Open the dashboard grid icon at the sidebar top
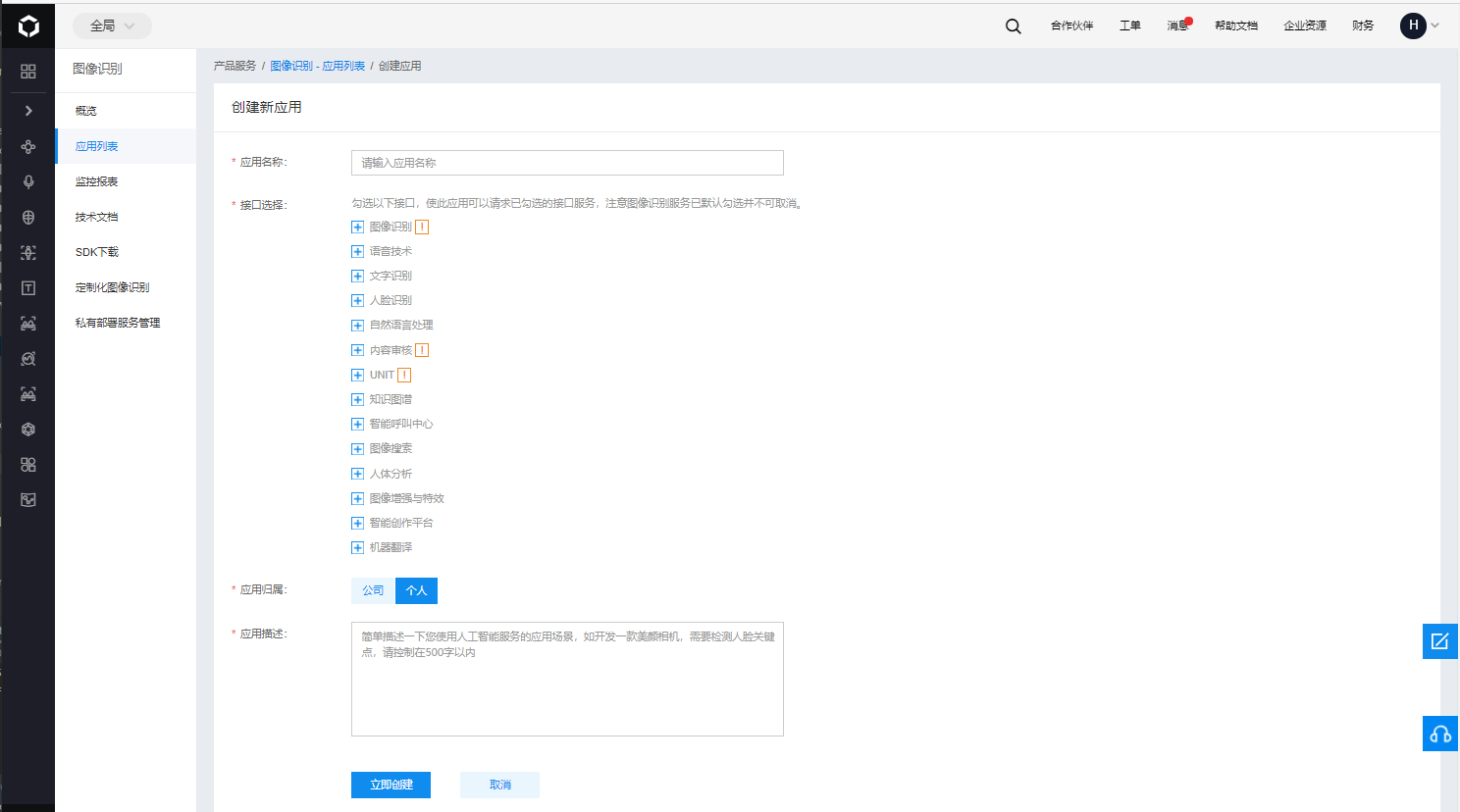The image size is (1460, 812). click(27, 71)
